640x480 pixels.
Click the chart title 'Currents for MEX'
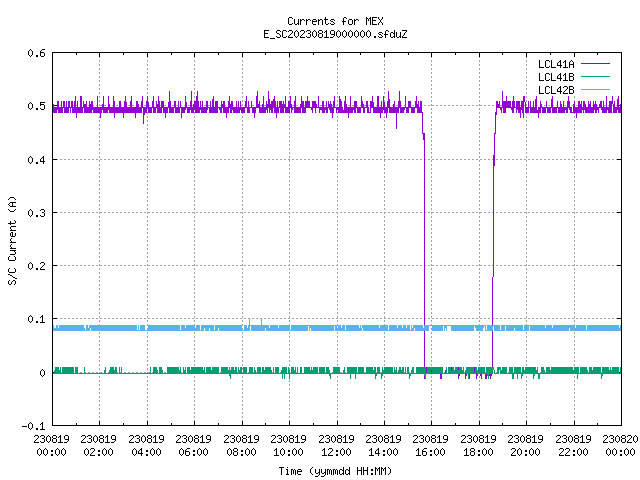click(x=335, y=21)
